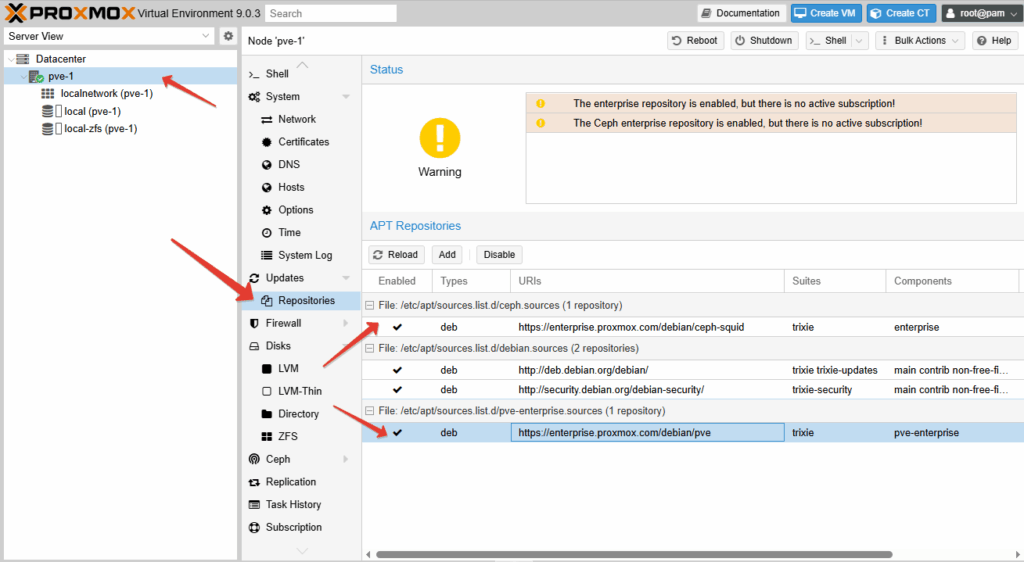Click the Firewall shield icon

pyautogui.click(x=254, y=323)
